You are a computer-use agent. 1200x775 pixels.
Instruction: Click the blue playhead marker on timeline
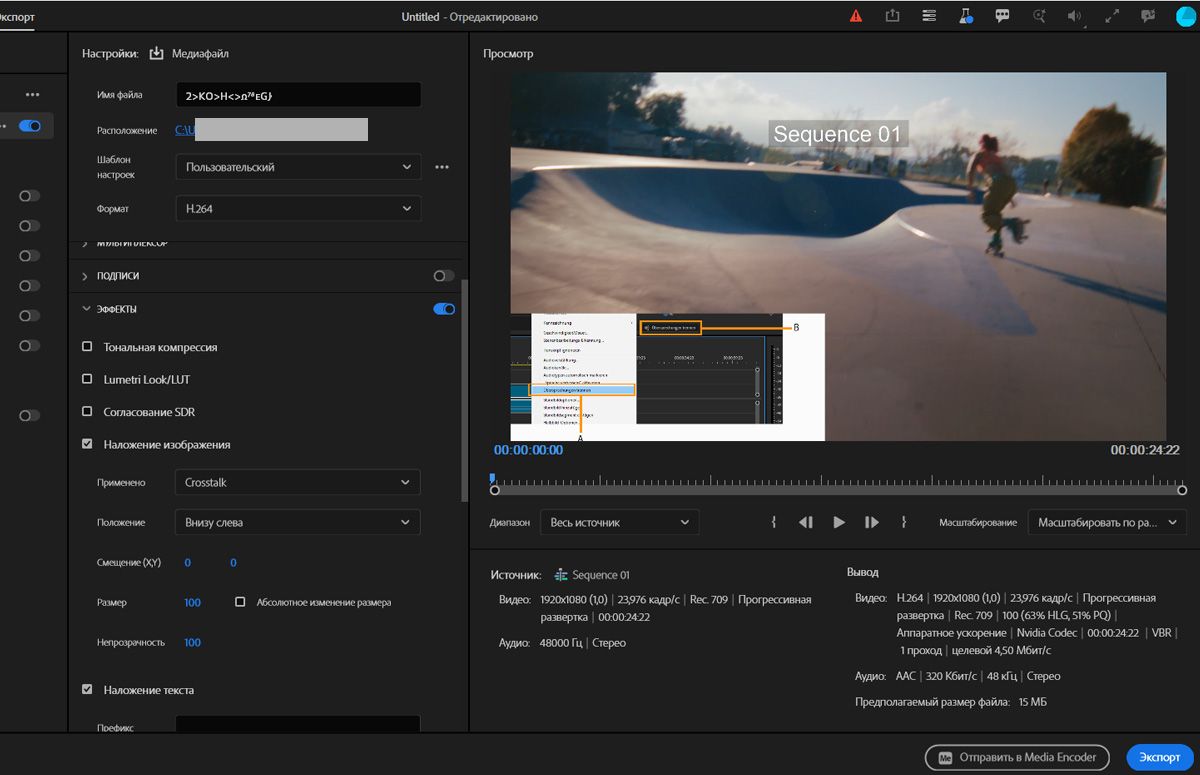pyautogui.click(x=492, y=477)
